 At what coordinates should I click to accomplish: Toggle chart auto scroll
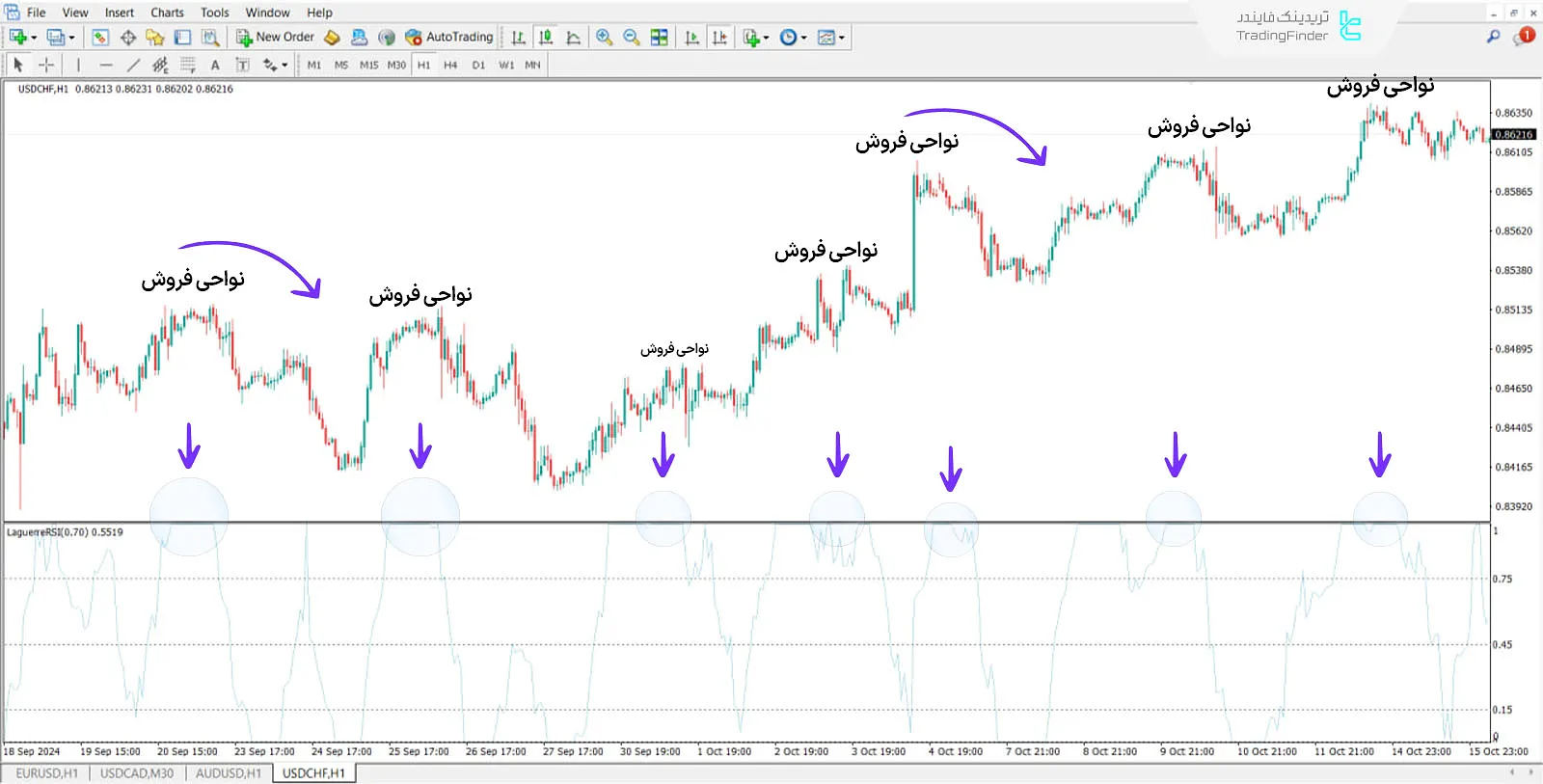tap(691, 38)
